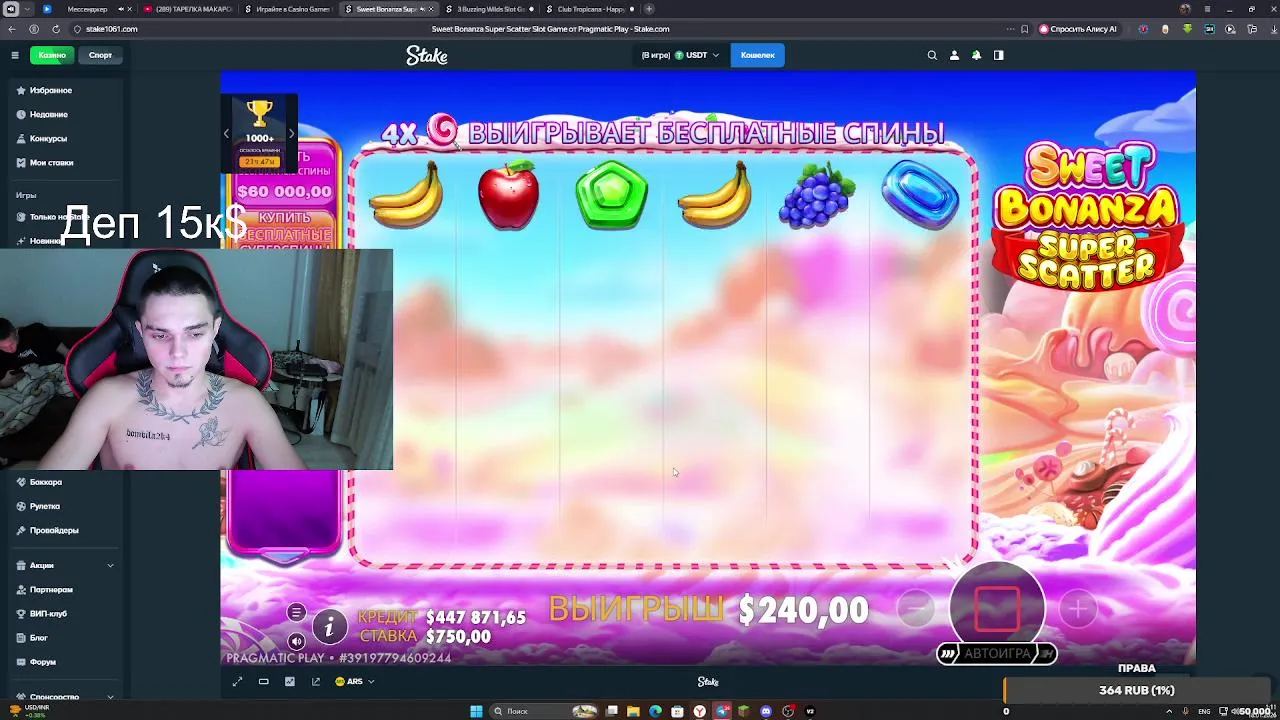Screen dimensions: 1280x720
Task: Switch to the Казино section
Action: tap(52, 55)
